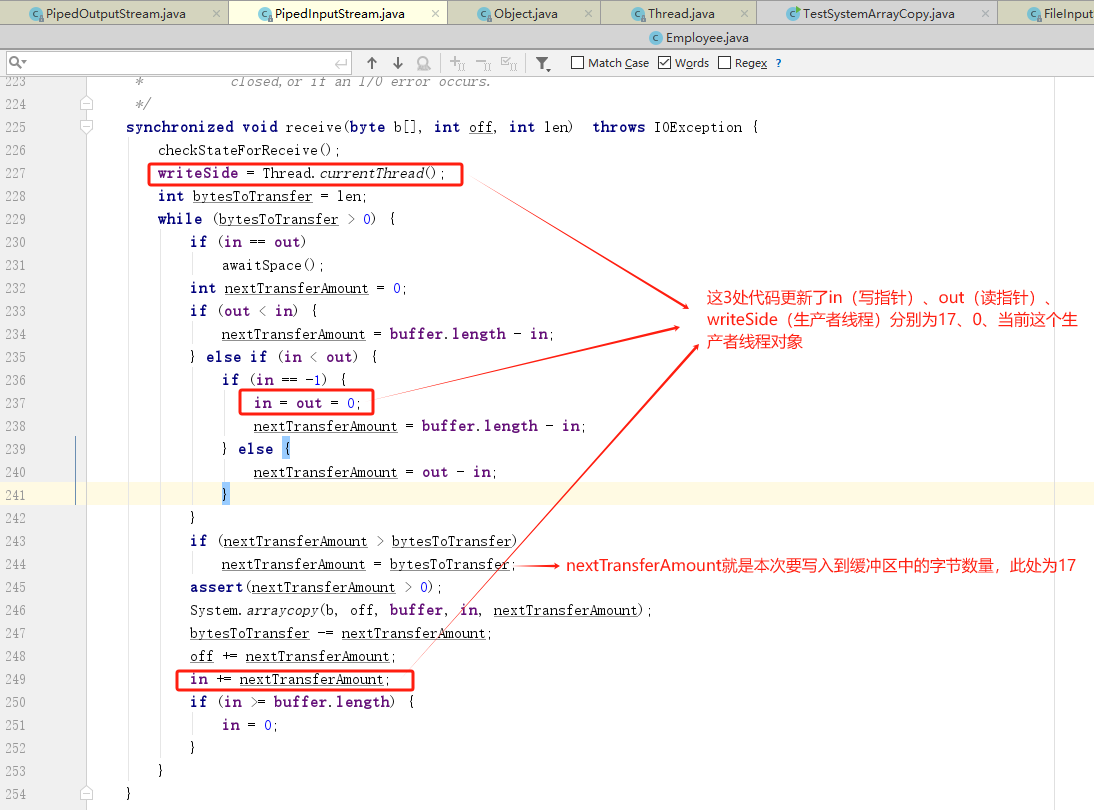Click 'in = 0;' on line 251
The image size is (1094, 810).
[x=250, y=725]
